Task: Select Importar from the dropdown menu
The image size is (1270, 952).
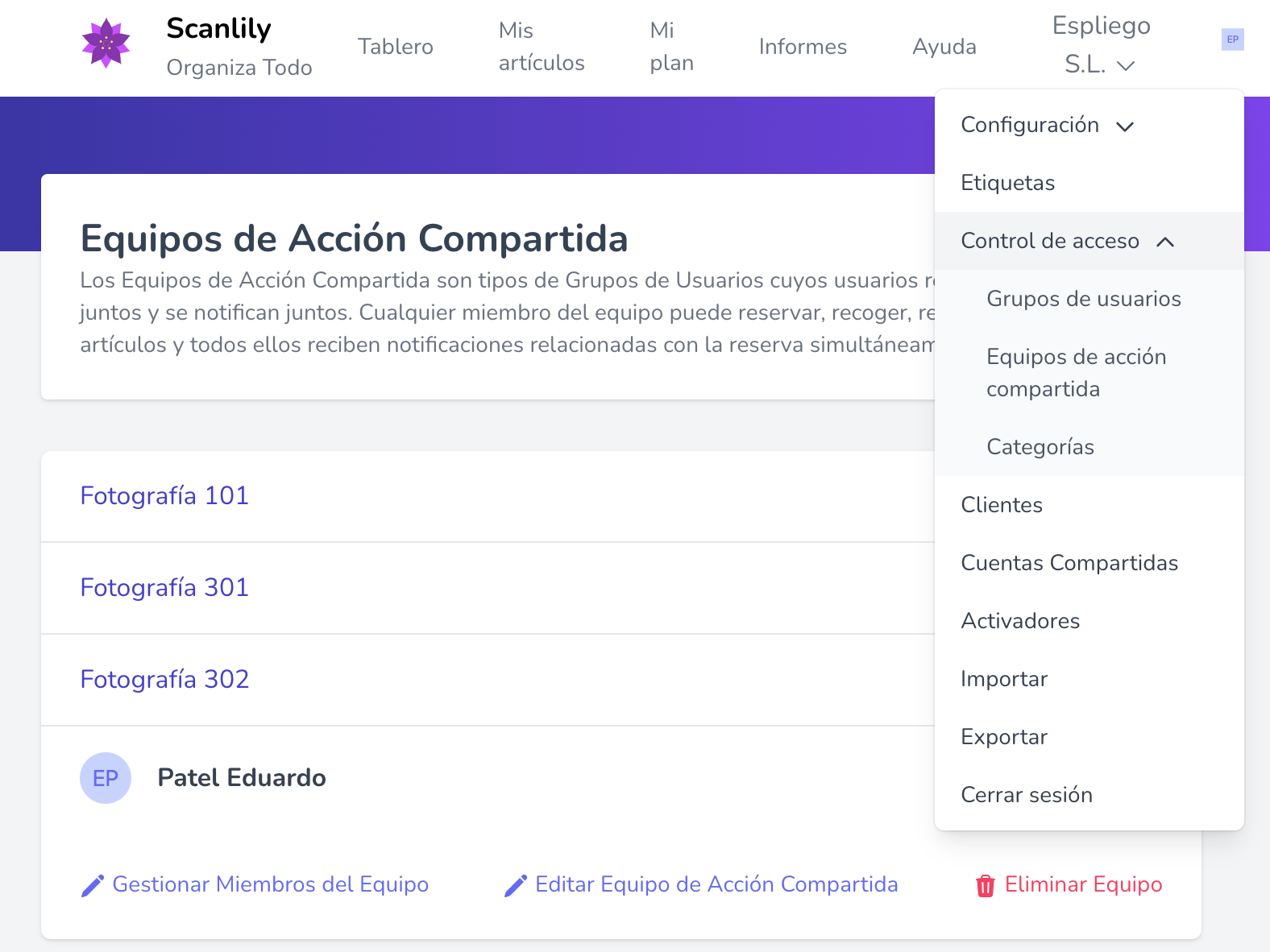Action: pyautogui.click(x=1004, y=678)
